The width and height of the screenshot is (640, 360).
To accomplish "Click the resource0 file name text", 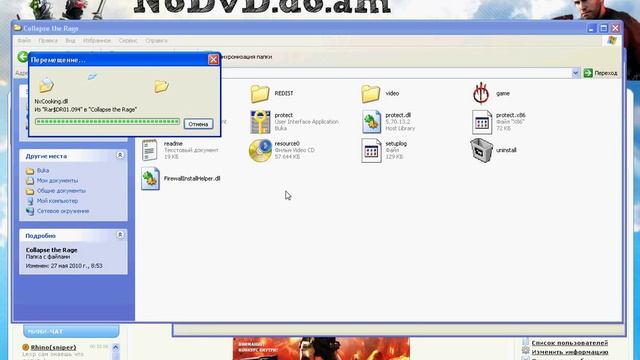I will tap(287, 144).
